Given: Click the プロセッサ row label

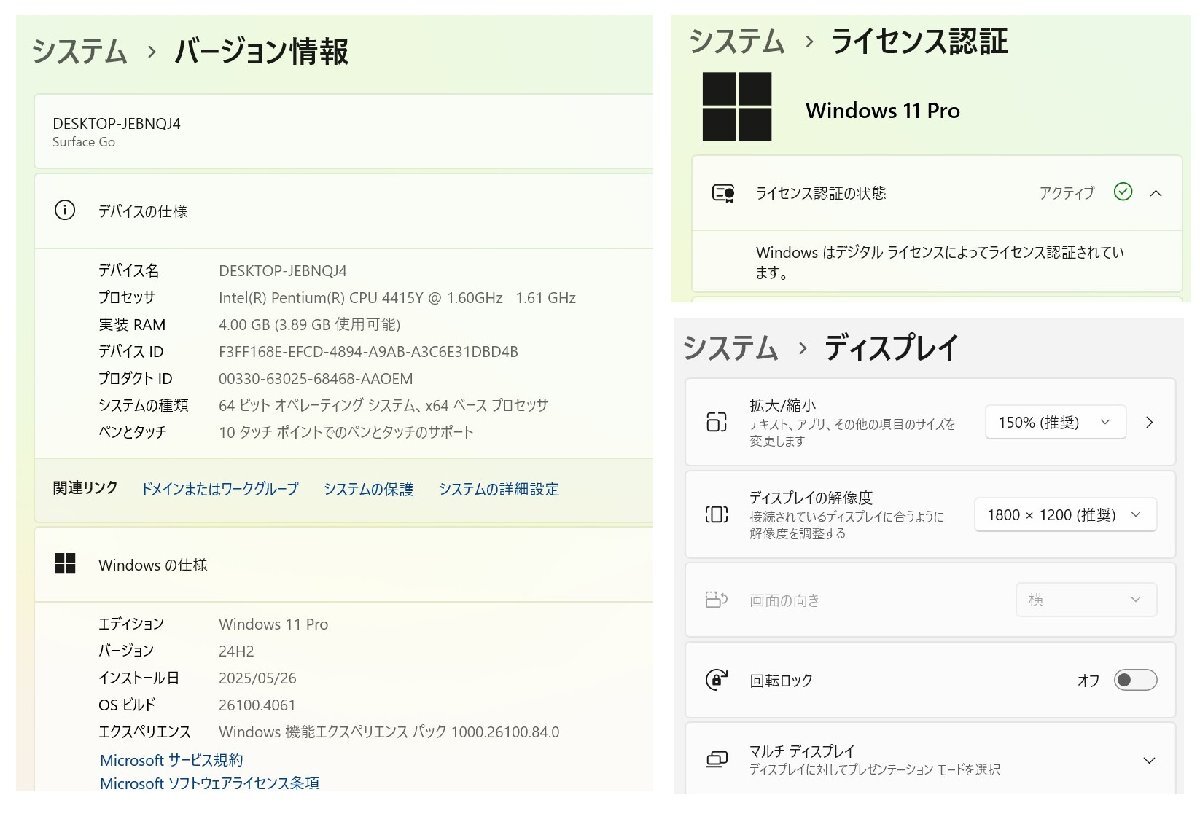Looking at the screenshot, I should [127, 298].
